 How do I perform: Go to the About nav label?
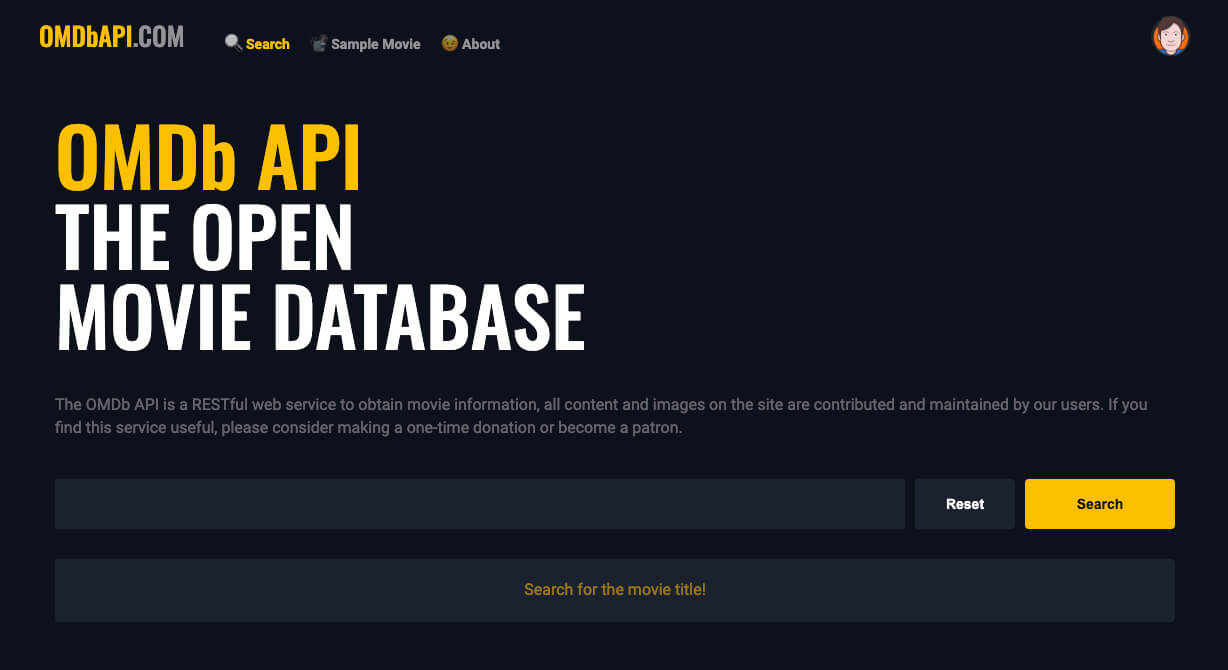coord(481,44)
